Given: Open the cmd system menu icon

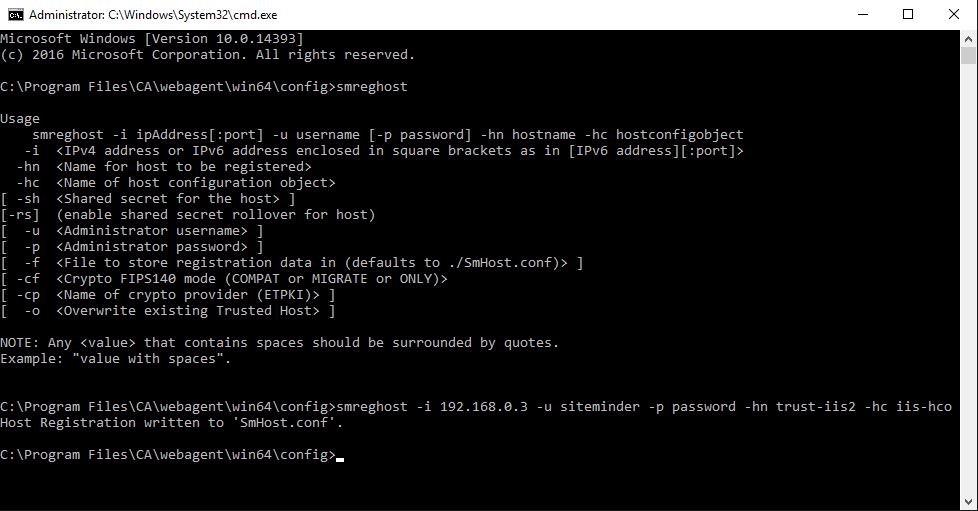Looking at the screenshot, I should 15,15.
